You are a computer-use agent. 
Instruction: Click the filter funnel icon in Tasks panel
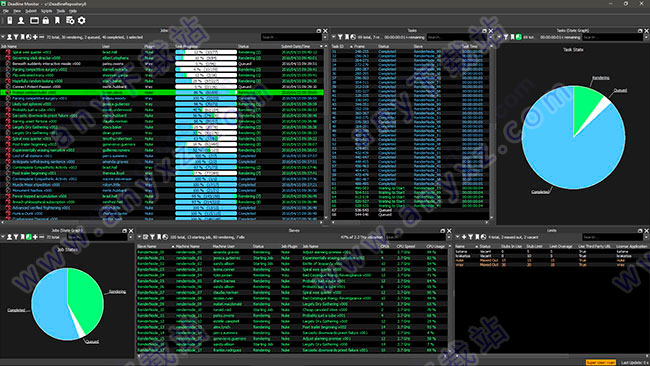coord(340,37)
